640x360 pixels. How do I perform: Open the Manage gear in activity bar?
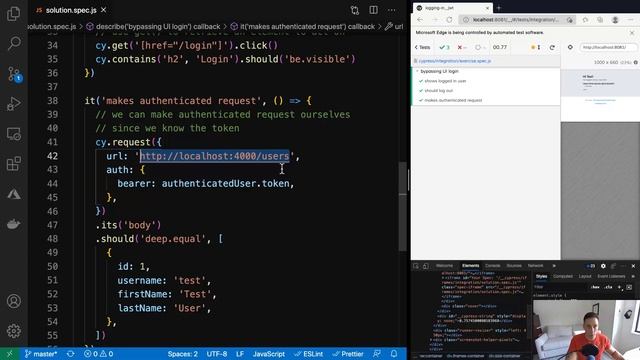click(x=13, y=331)
